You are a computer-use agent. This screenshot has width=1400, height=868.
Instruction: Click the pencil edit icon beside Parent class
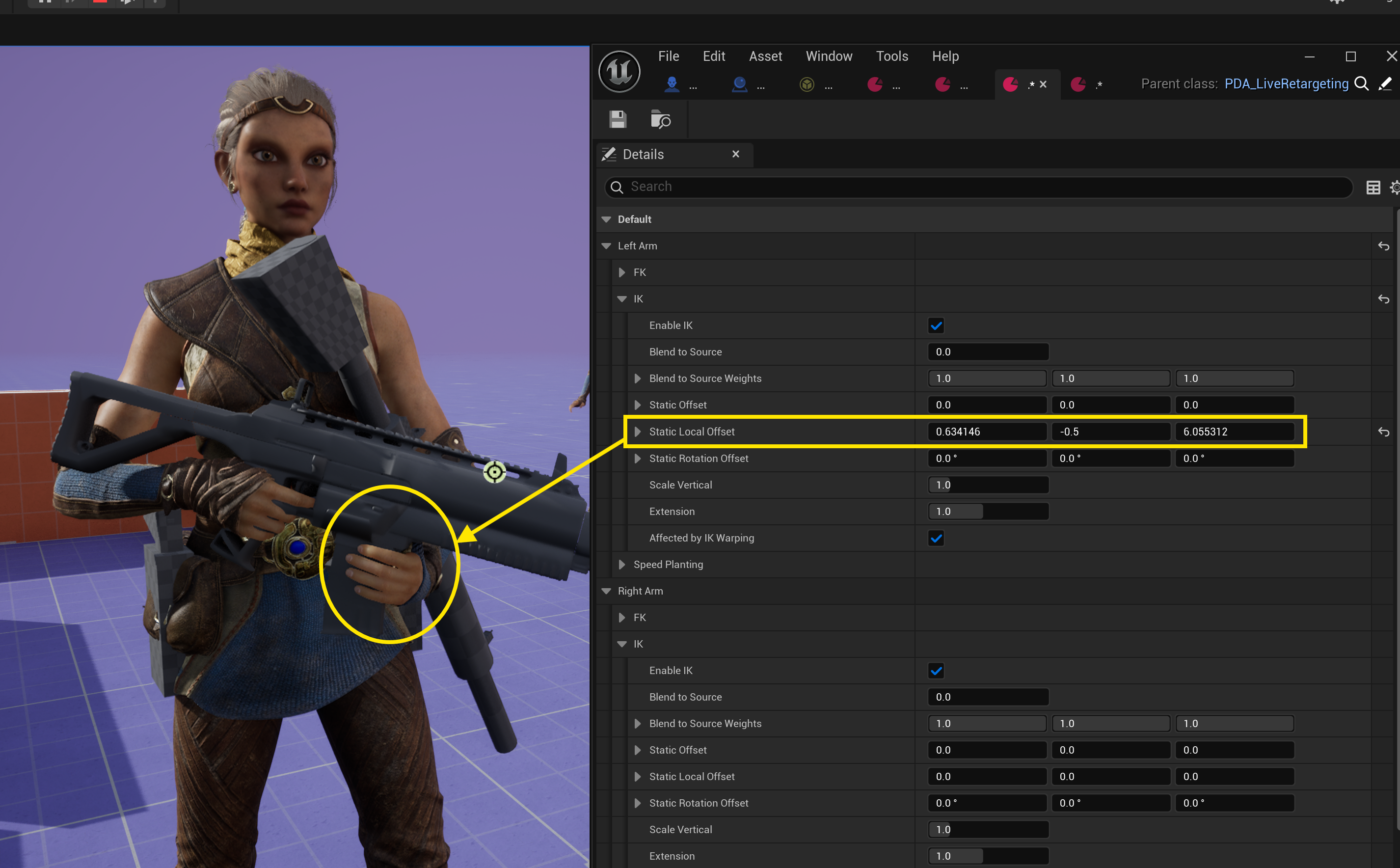click(1384, 84)
